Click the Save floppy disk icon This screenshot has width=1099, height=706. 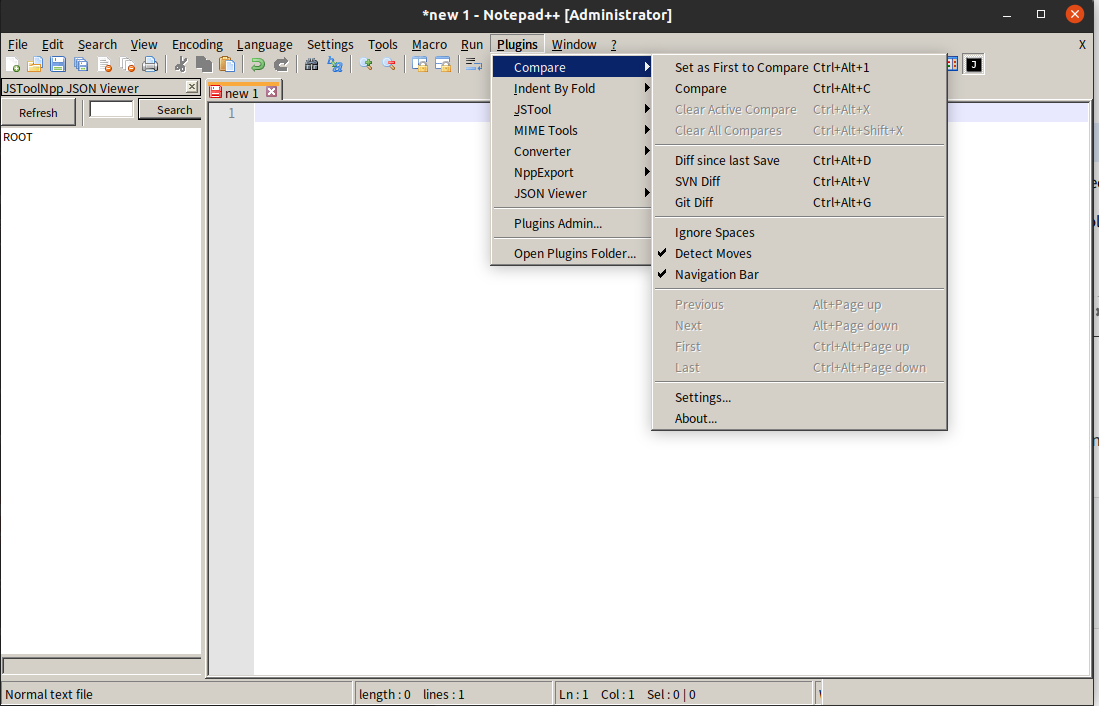pyautogui.click(x=58, y=65)
